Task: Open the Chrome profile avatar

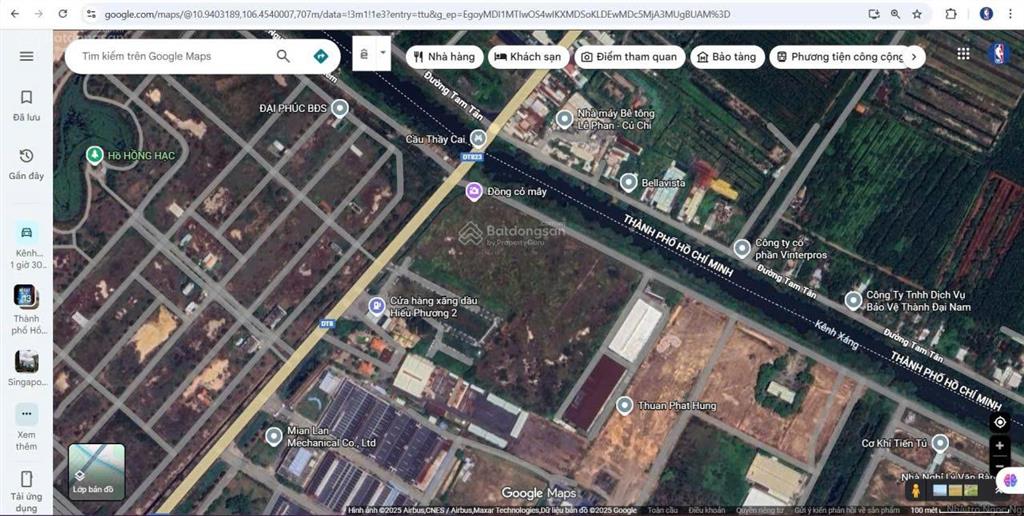Action: click(x=986, y=14)
